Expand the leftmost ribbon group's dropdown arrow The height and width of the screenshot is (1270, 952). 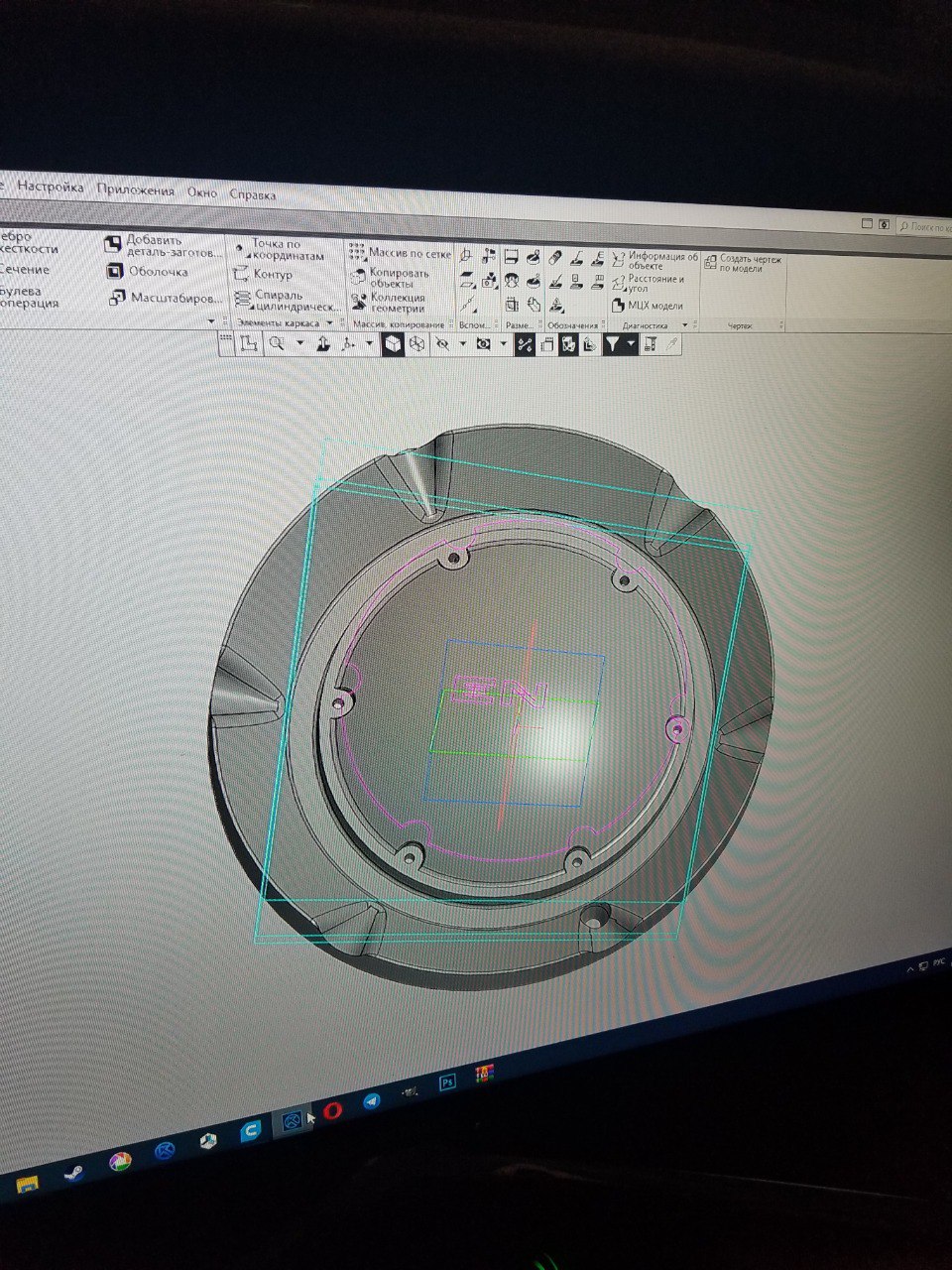[212, 320]
